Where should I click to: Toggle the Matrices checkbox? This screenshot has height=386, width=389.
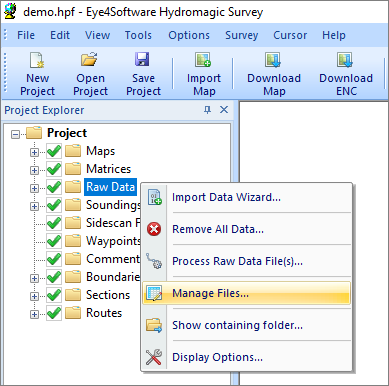pos(54,169)
